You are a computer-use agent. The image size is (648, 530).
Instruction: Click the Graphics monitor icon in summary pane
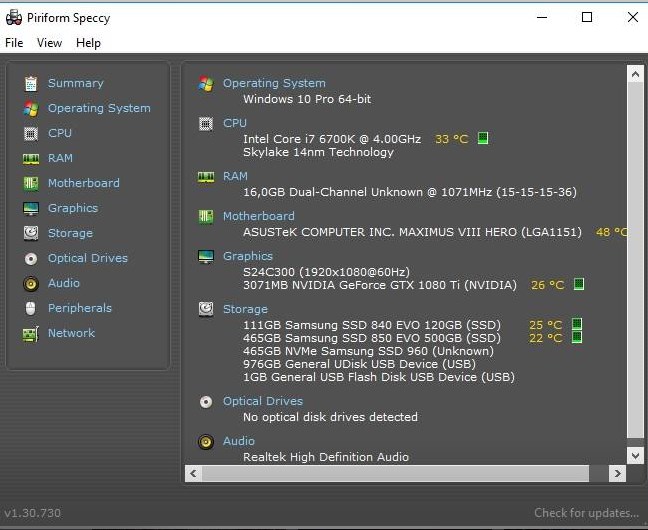click(x=206, y=257)
